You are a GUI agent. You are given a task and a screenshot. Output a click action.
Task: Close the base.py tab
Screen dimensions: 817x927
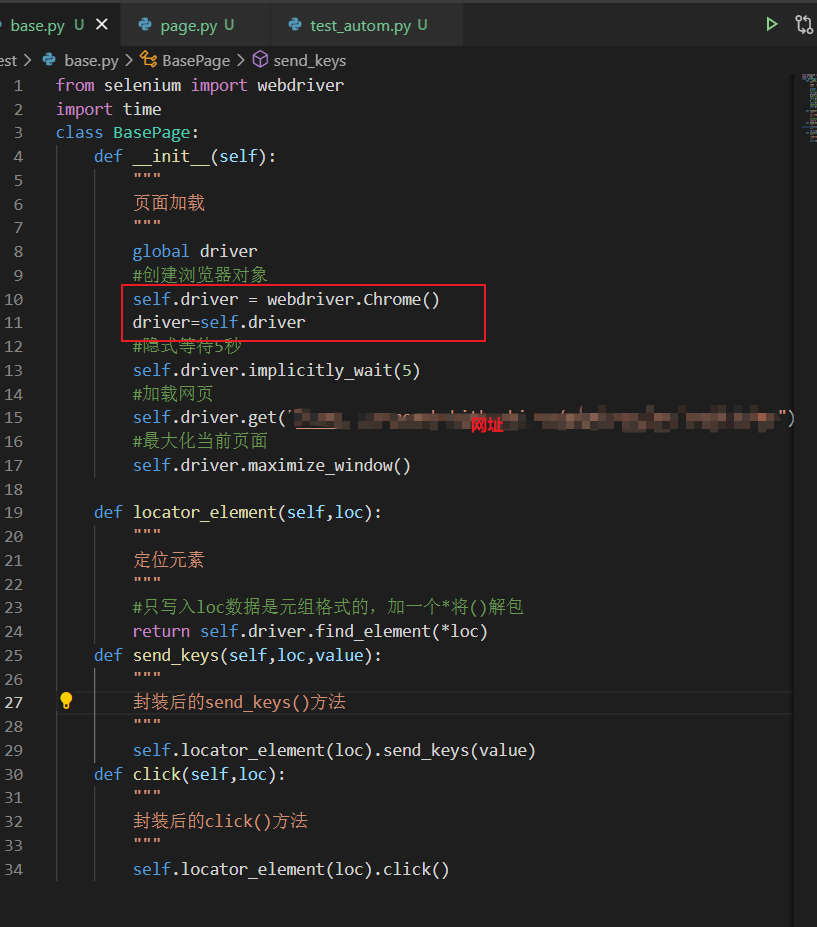point(102,24)
